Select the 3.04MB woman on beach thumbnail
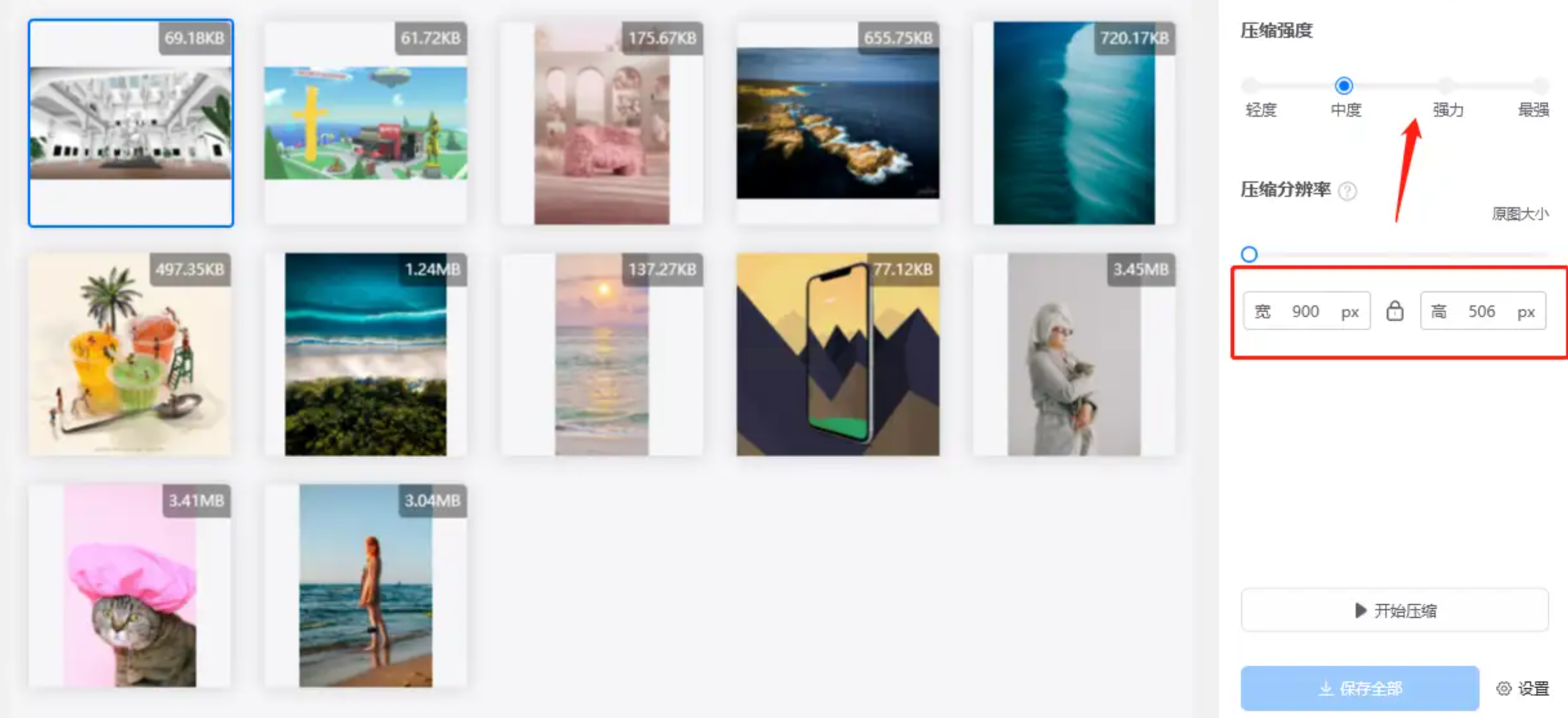The width and height of the screenshot is (1568, 718). click(x=366, y=586)
